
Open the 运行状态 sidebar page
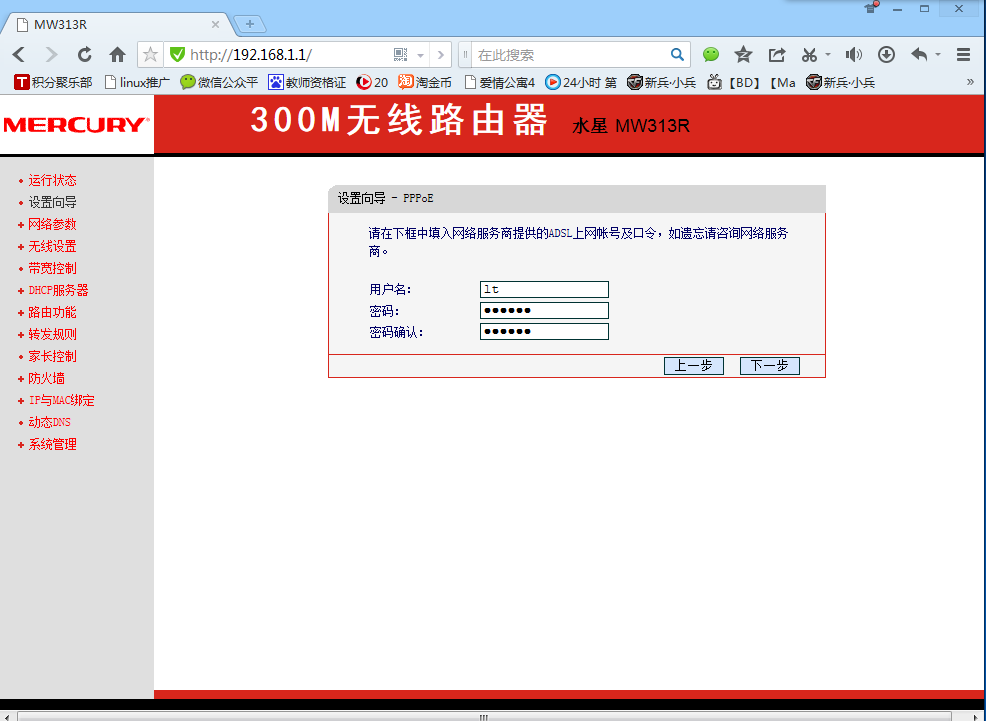52,180
